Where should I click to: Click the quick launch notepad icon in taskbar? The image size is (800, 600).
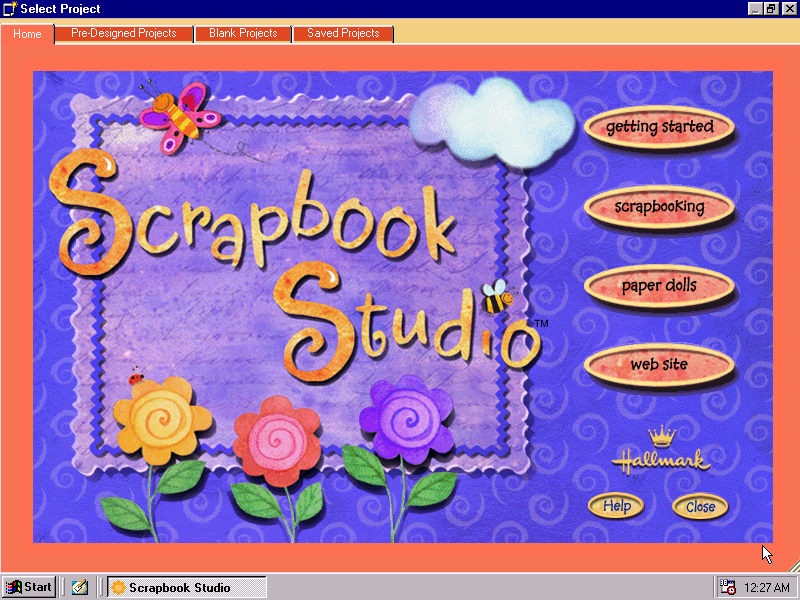80,587
